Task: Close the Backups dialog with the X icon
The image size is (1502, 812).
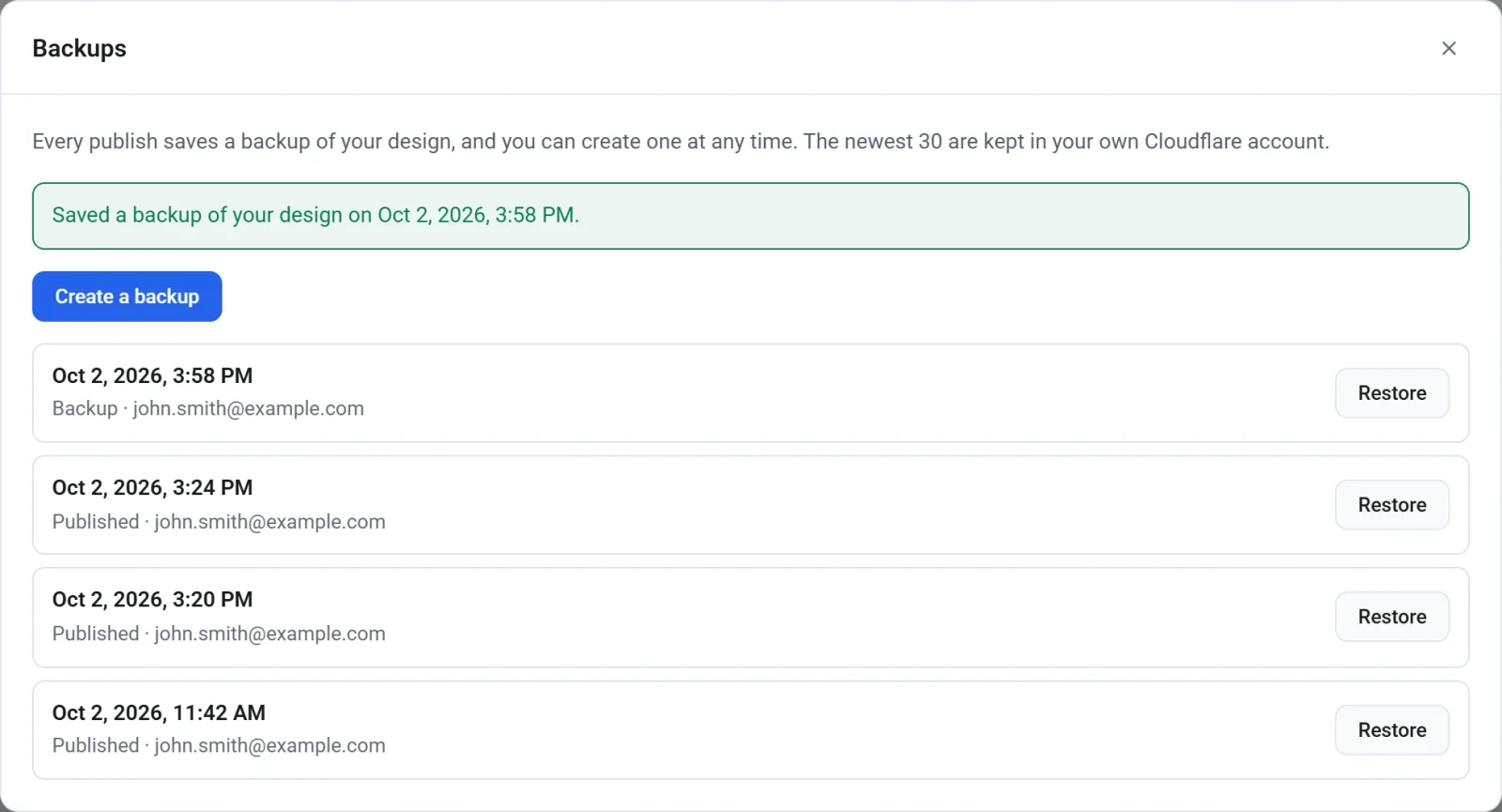Action: 1448,48
